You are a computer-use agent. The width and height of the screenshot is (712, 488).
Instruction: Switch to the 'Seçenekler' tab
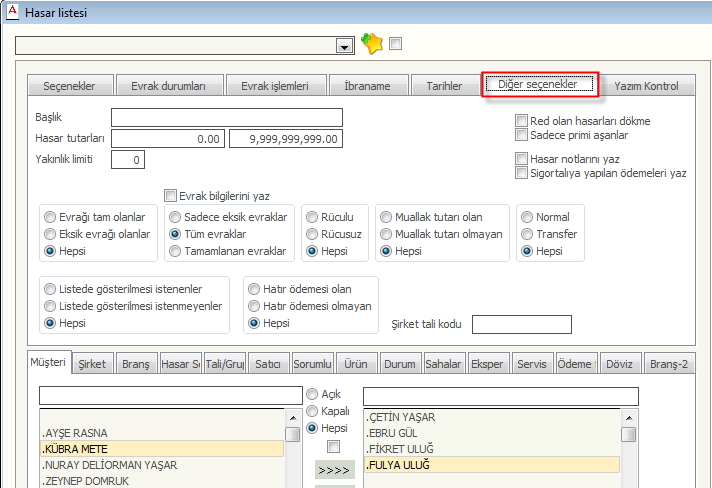pos(68,86)
